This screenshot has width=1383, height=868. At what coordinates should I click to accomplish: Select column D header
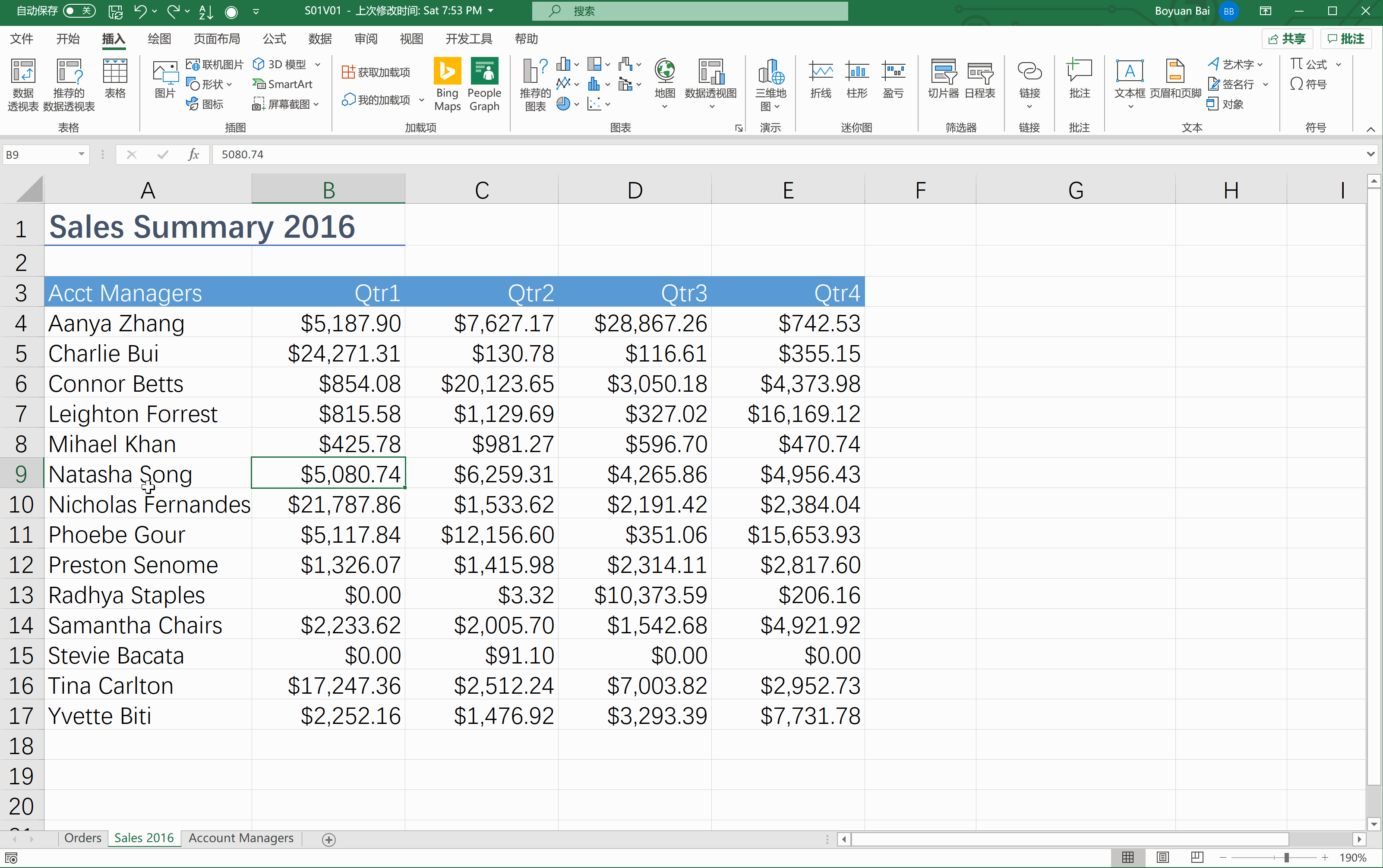click(635, 189)
